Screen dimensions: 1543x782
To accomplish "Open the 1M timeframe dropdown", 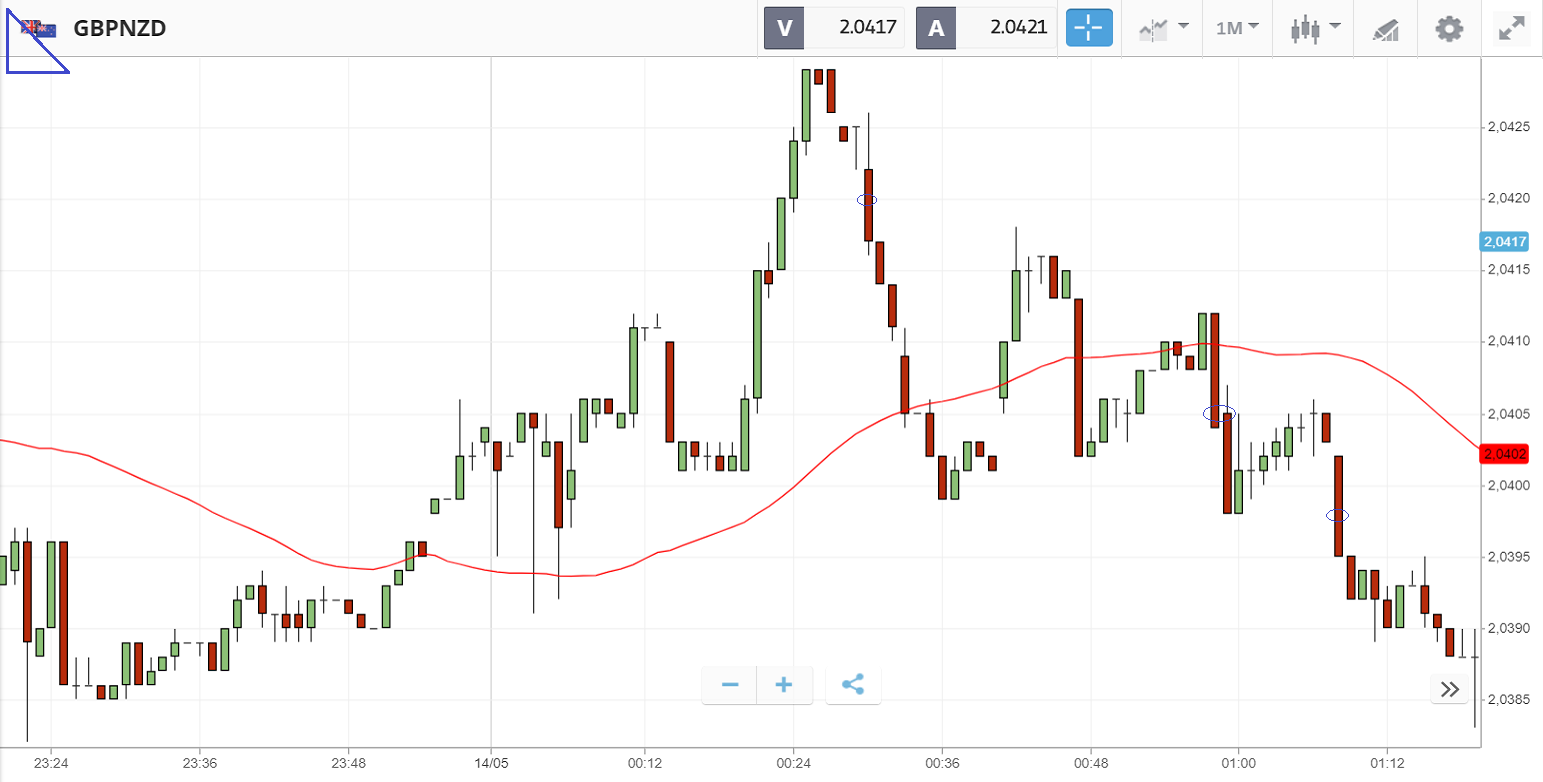I will [x=1237, y=28].
